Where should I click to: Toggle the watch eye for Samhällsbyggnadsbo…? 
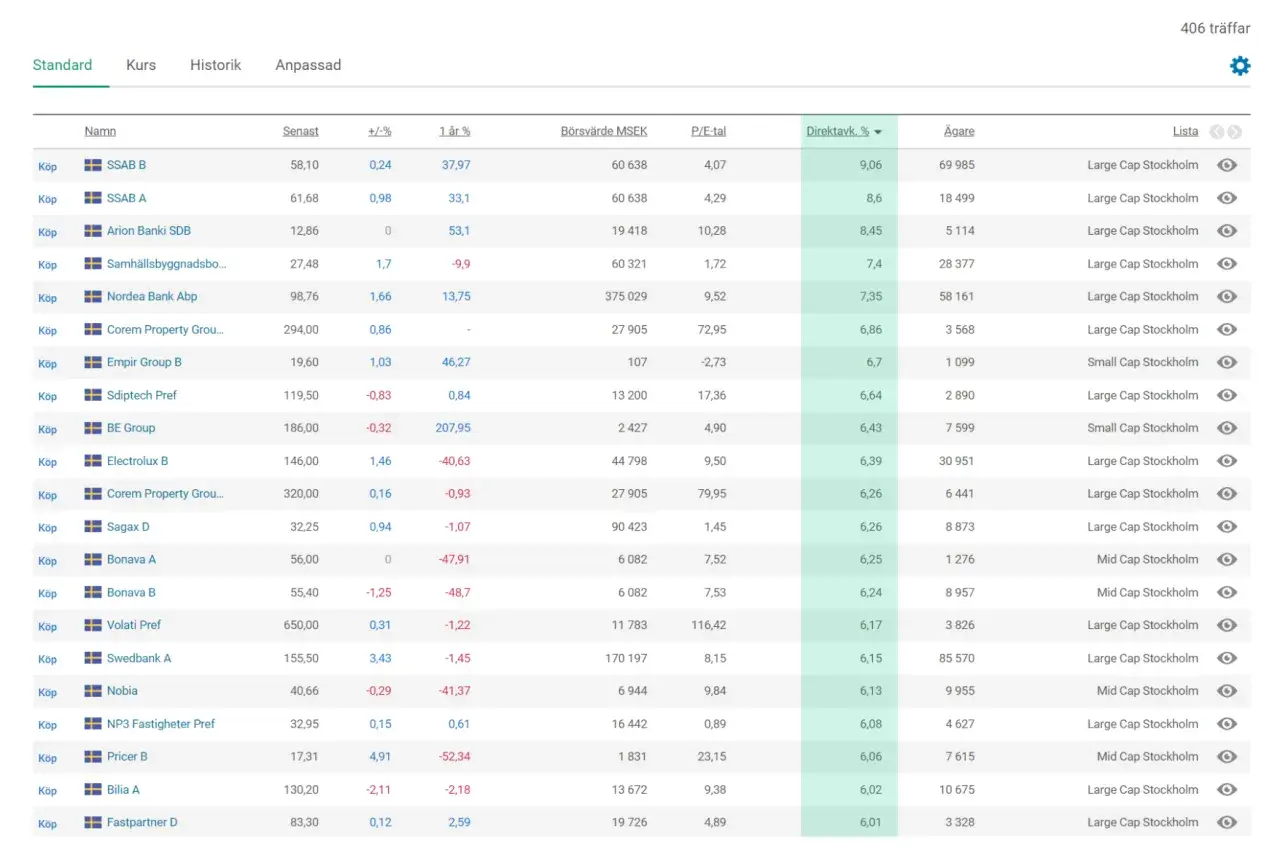pyautogui.click(x=1227, y=264)
